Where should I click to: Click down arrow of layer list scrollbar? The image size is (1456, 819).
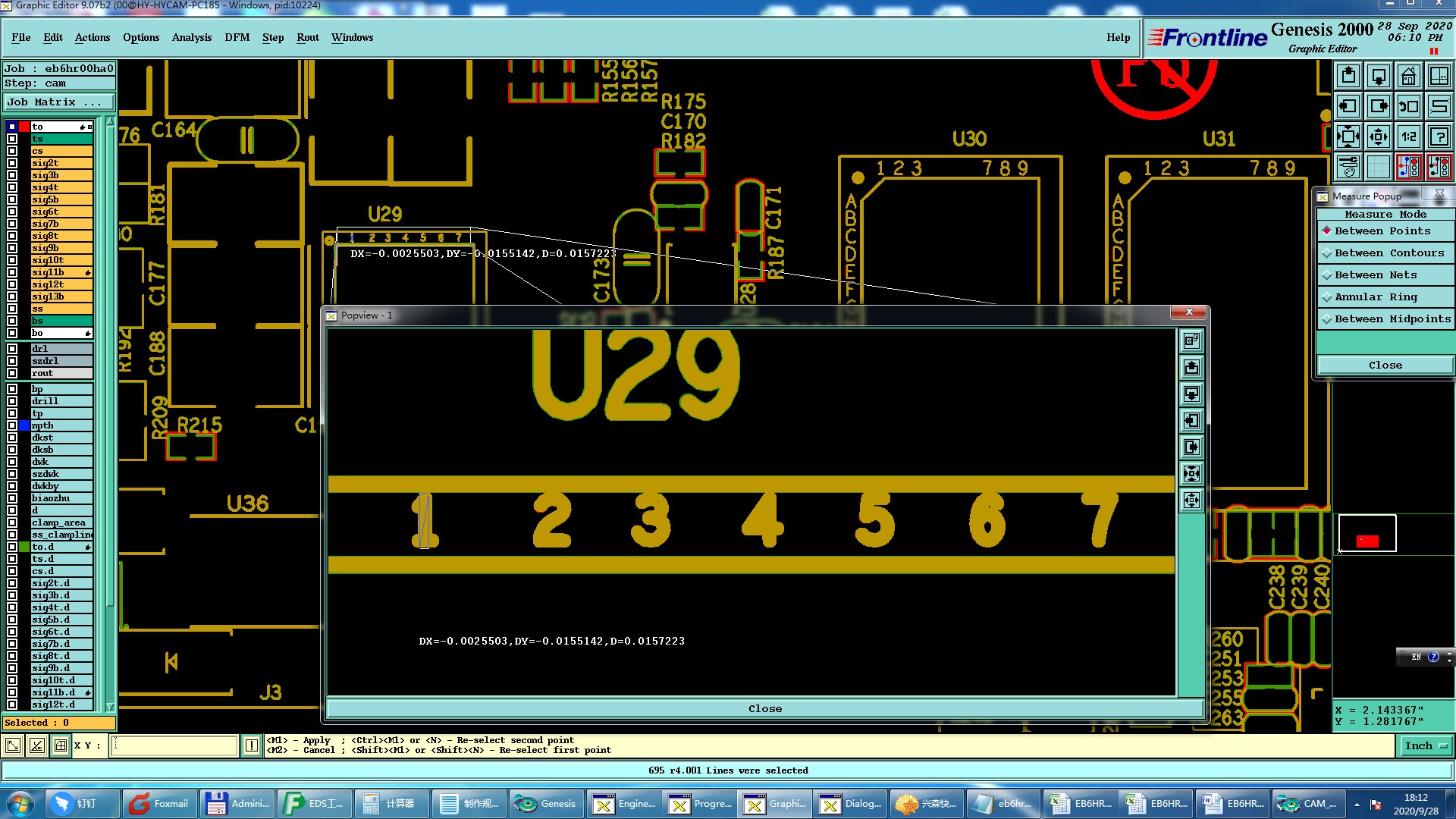point(111,707)
